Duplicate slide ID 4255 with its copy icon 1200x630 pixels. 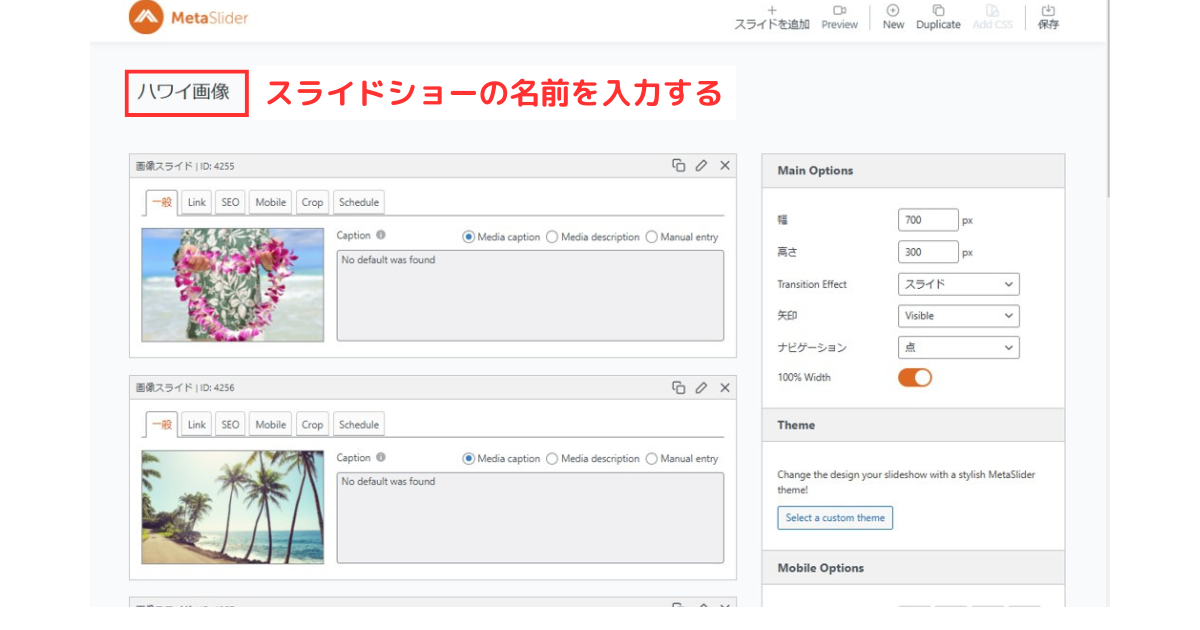(679, 165)
